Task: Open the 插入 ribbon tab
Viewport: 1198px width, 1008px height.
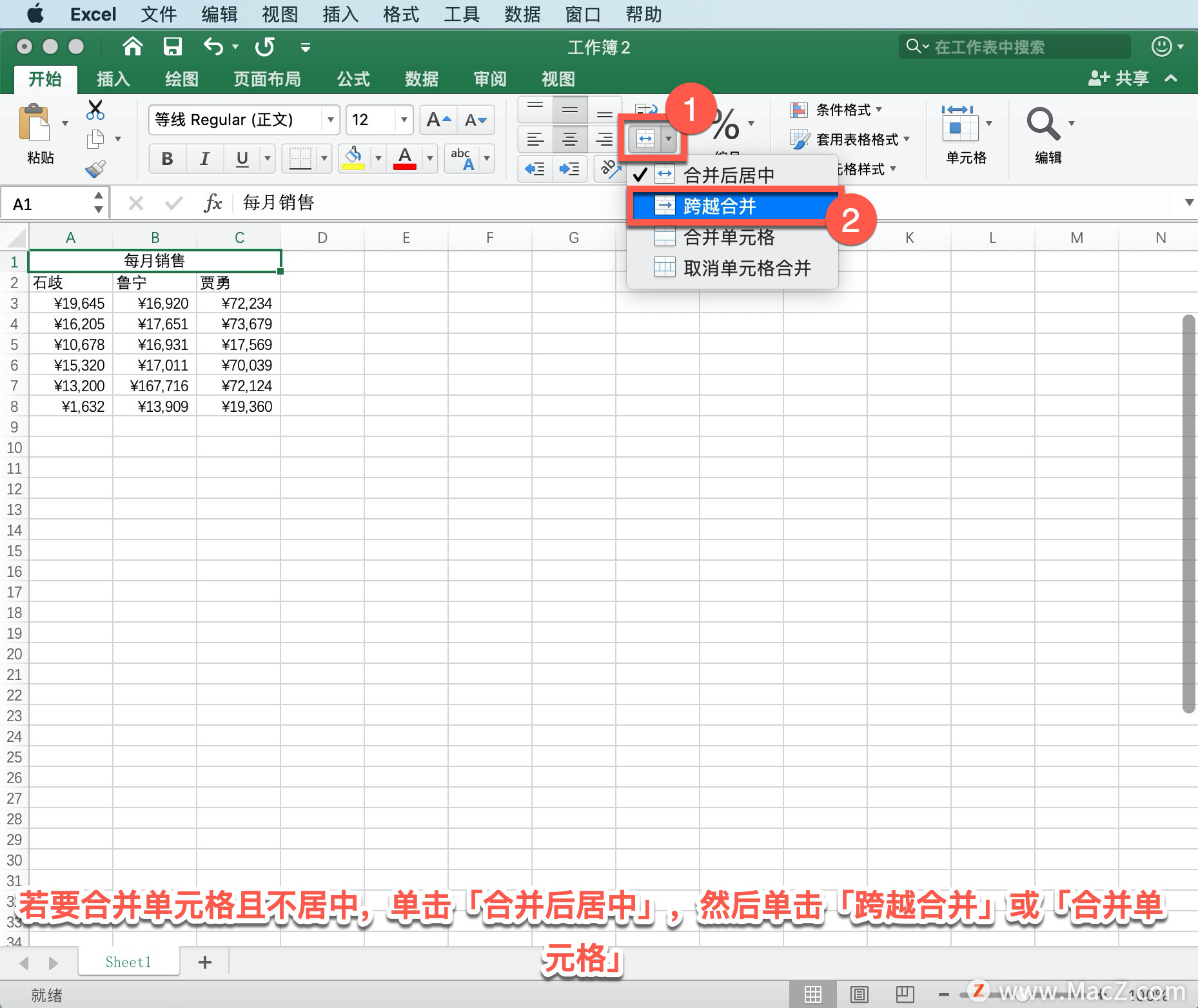Action: point(113,79)
